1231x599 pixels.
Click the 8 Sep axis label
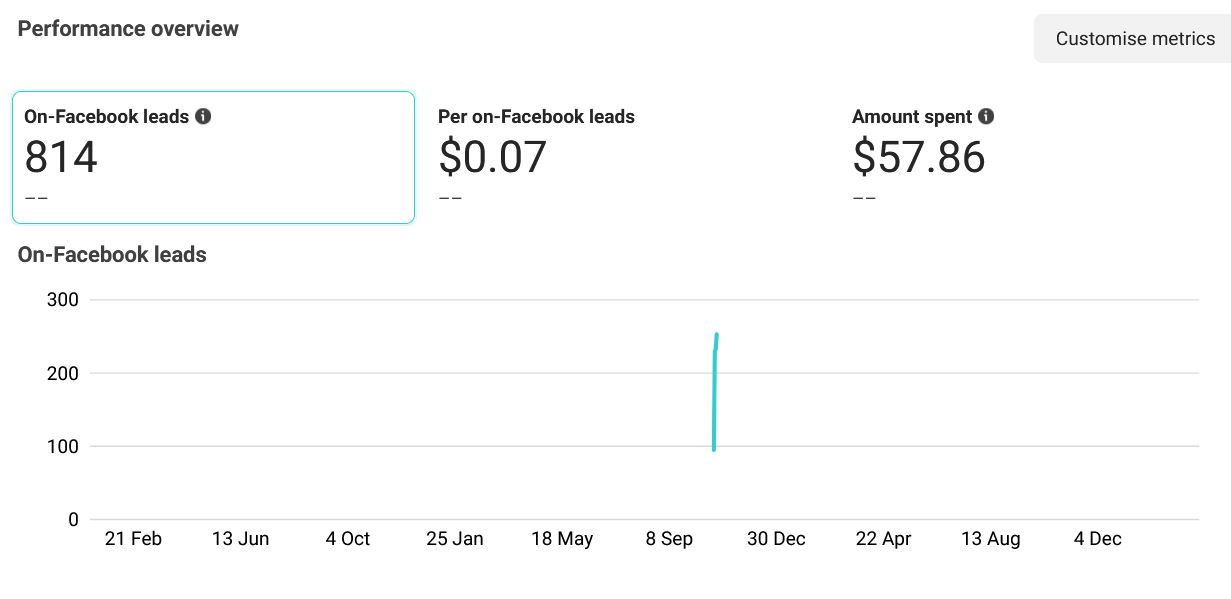coord(669,539)
